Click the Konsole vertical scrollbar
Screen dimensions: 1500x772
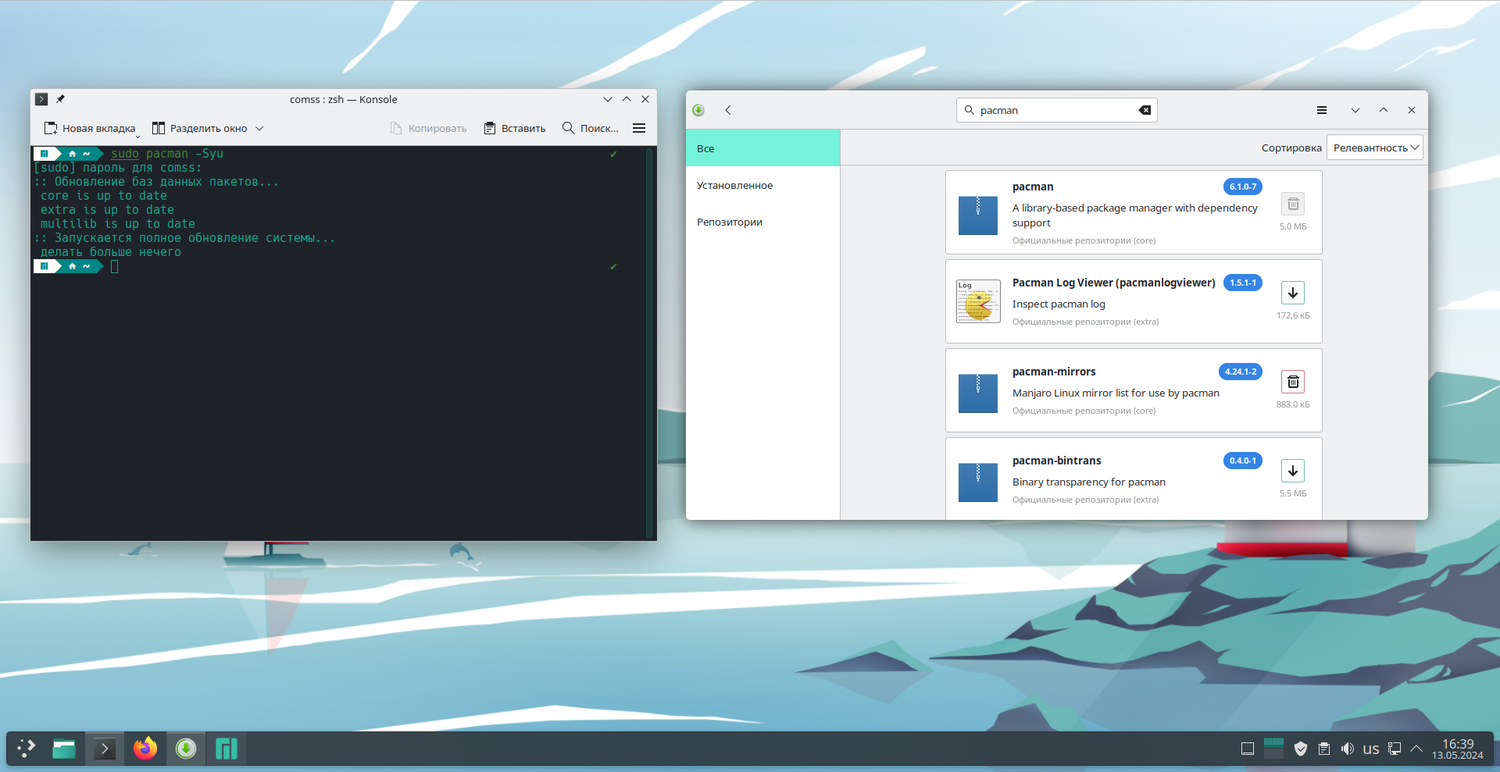pyautogui.click(x=649, y=343)
